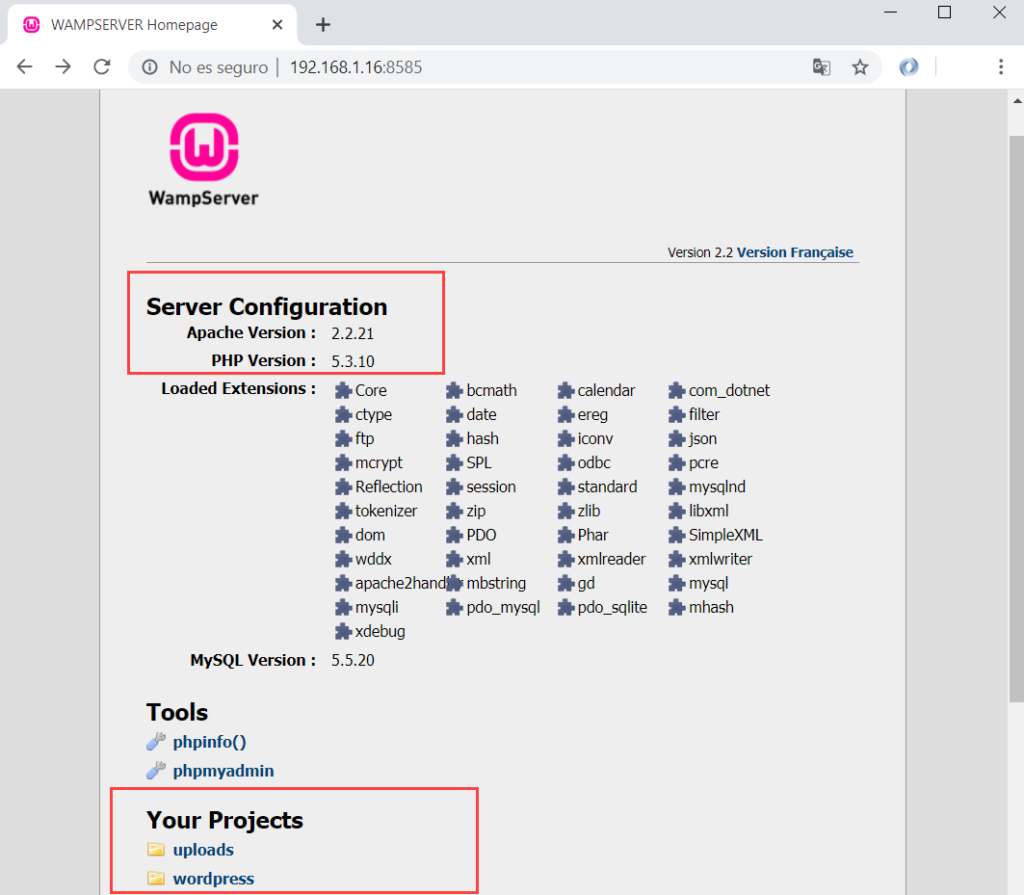Click the puzzle icon next to gd
Viewport: 1024px width, 895px height.
tap(566, 583)
